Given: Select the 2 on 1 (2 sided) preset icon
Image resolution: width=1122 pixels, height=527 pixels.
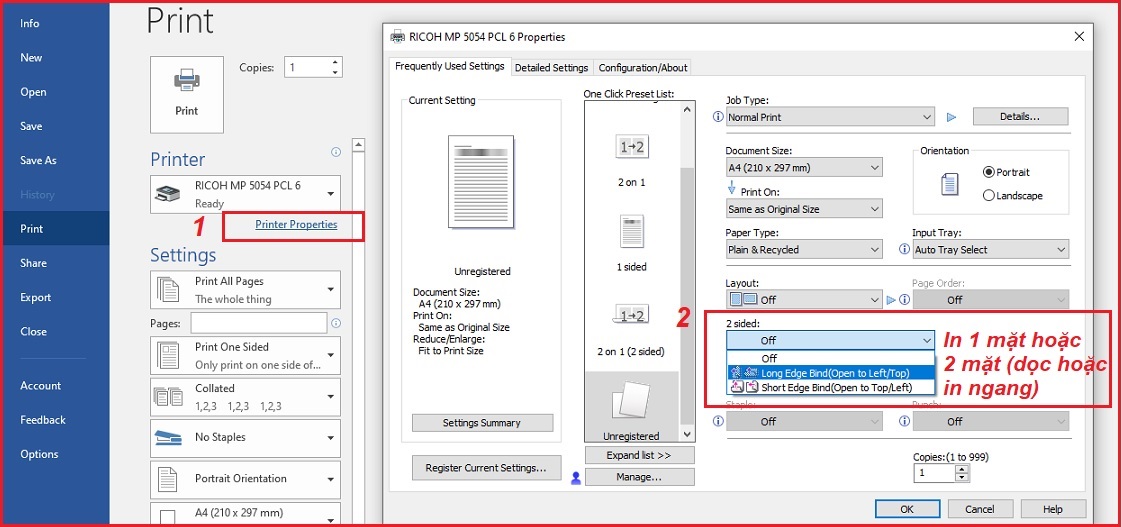Looking at the screenshot, I should pyautogui.click(x=631, y=314).
